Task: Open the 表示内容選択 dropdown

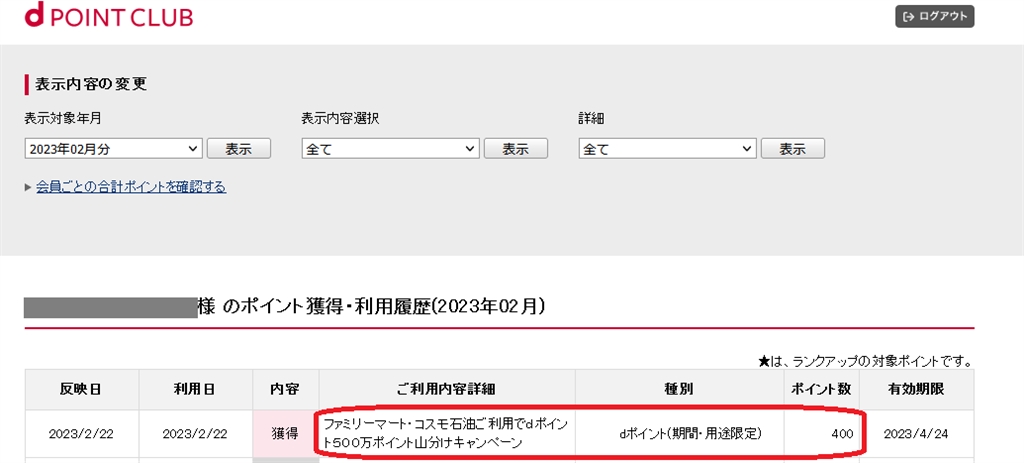Action: 391,149
